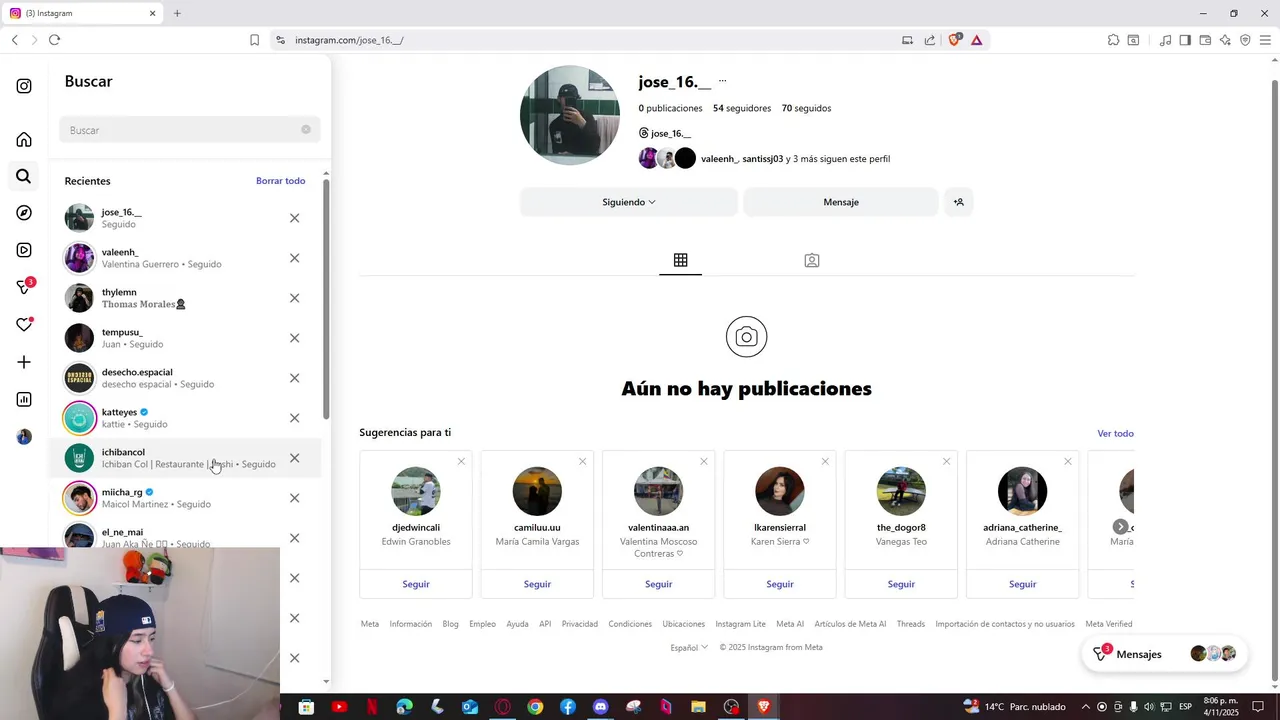The width and height of the screenshot is (1280, 720).
Task: Follow lkarensierral with Seguir button
Action: coord(780,584)
